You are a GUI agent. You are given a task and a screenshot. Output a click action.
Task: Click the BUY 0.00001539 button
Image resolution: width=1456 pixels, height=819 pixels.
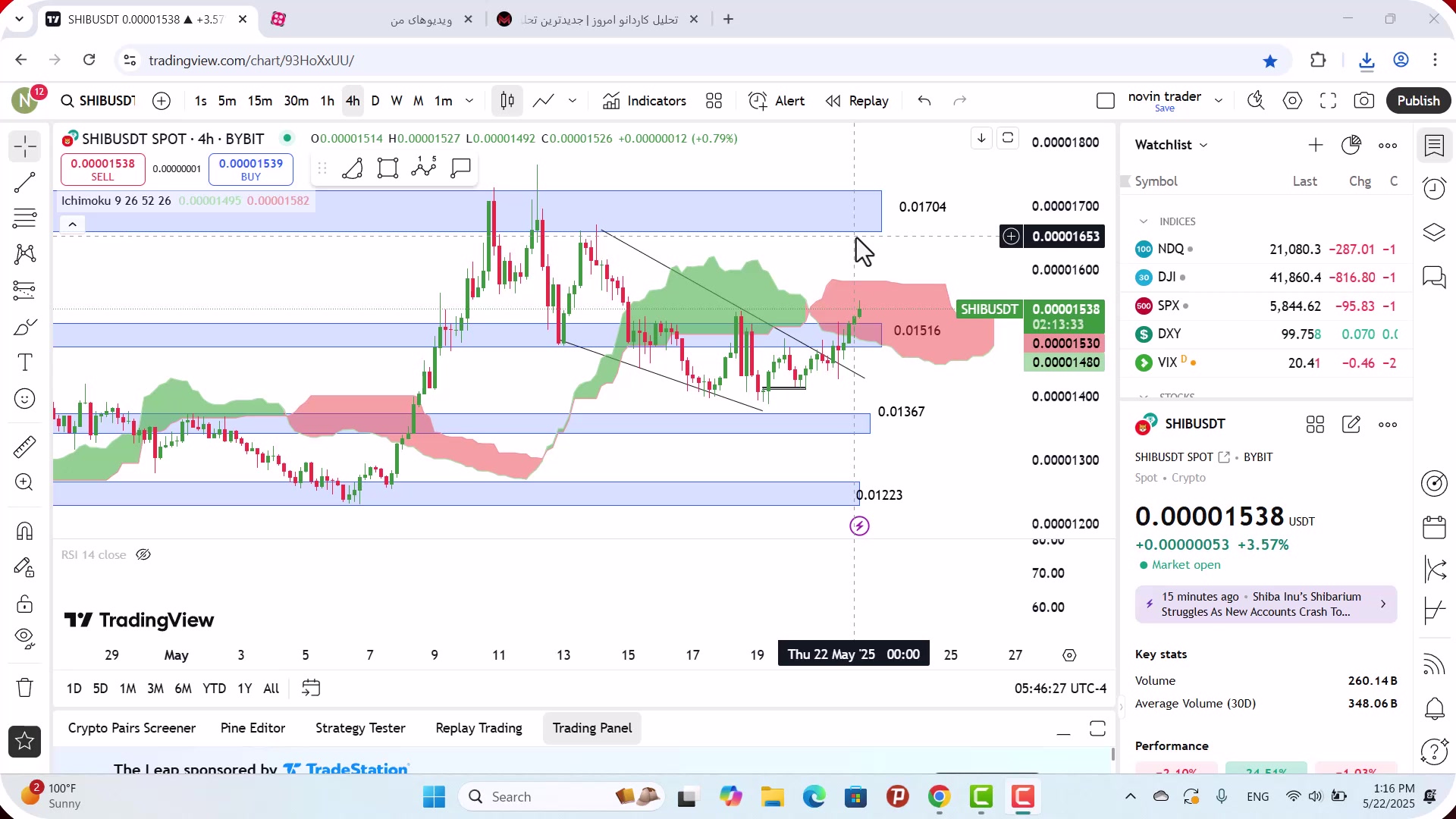[x=250, y=169]
